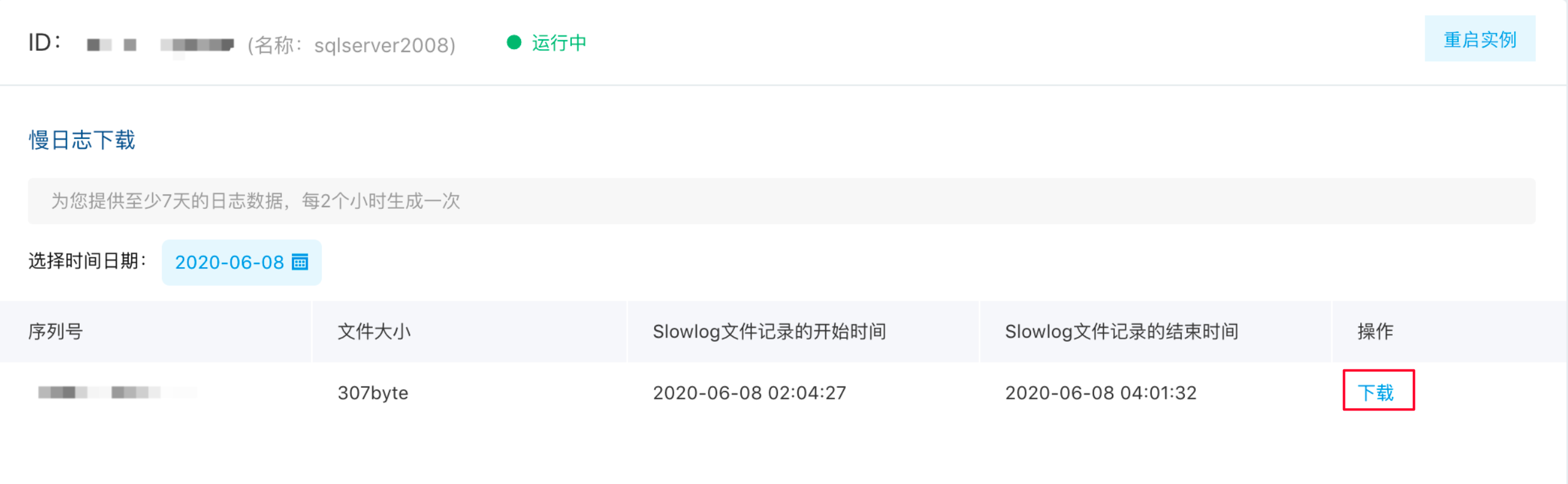
Task: Click the Slowlog开始时间 column header
Action: (769, 331)
